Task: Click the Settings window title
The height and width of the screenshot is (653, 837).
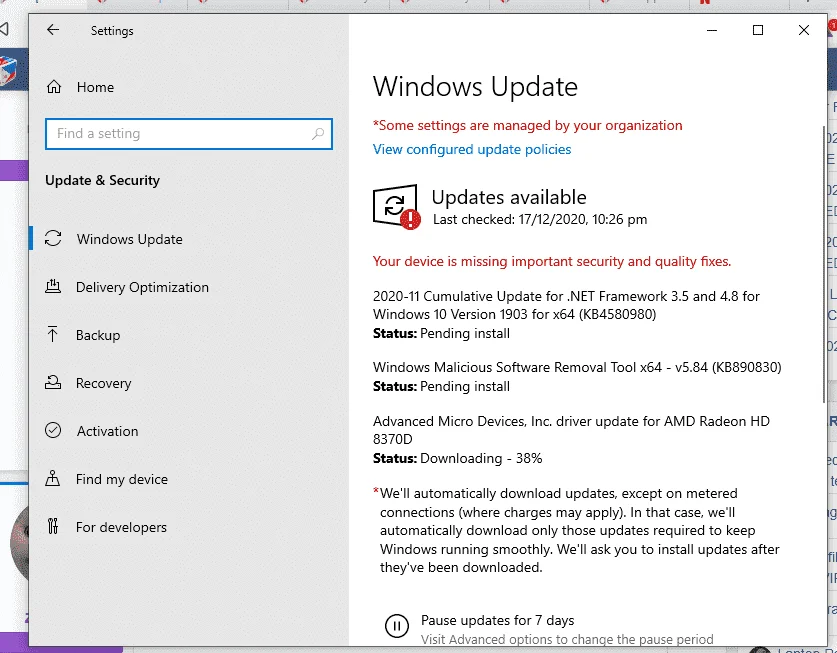Action: click(112, 31)
